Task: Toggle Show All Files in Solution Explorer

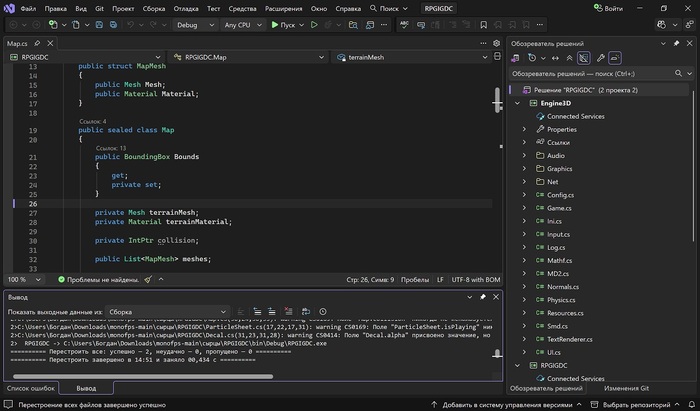Action: click(583, 58)
